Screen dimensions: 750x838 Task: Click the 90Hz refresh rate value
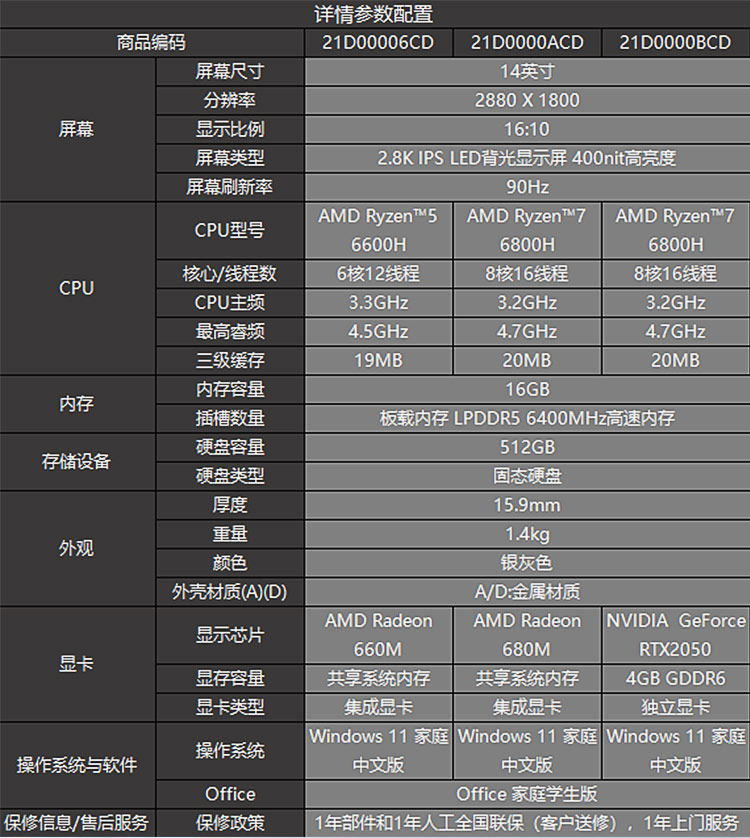(x=527, y=187)
